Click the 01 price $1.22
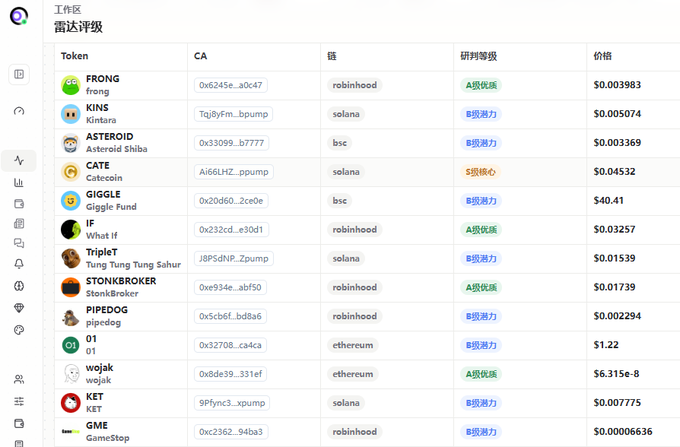The width and height of the screenshot is (680, 447). (606, 345)
